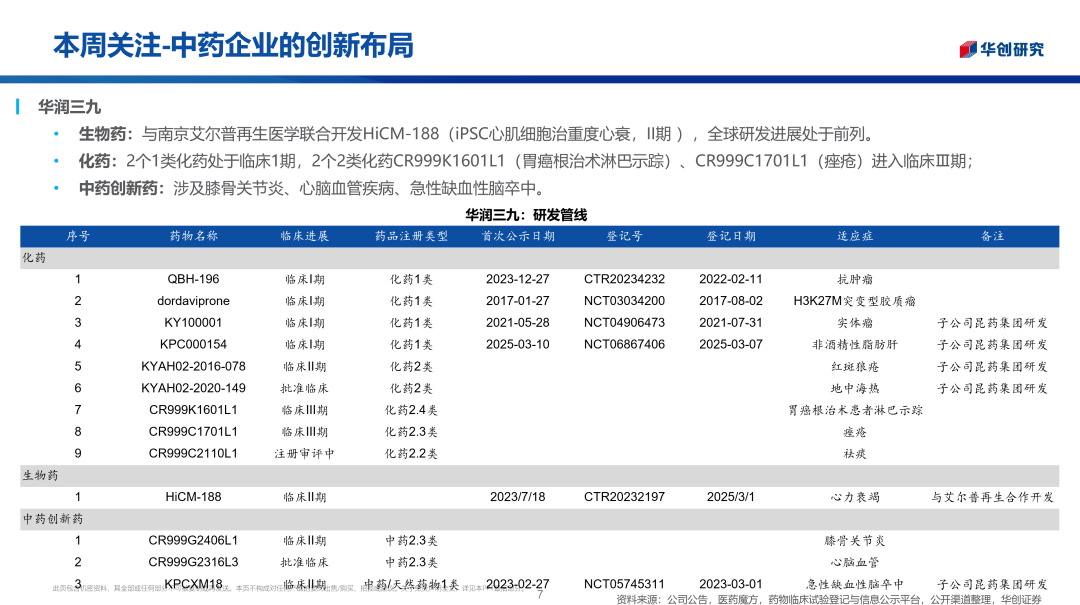Select the drug name KYAH02-2016-078
Image resolution: width=1080 pixels, height=605 pixels.
[x=194, y=367]
